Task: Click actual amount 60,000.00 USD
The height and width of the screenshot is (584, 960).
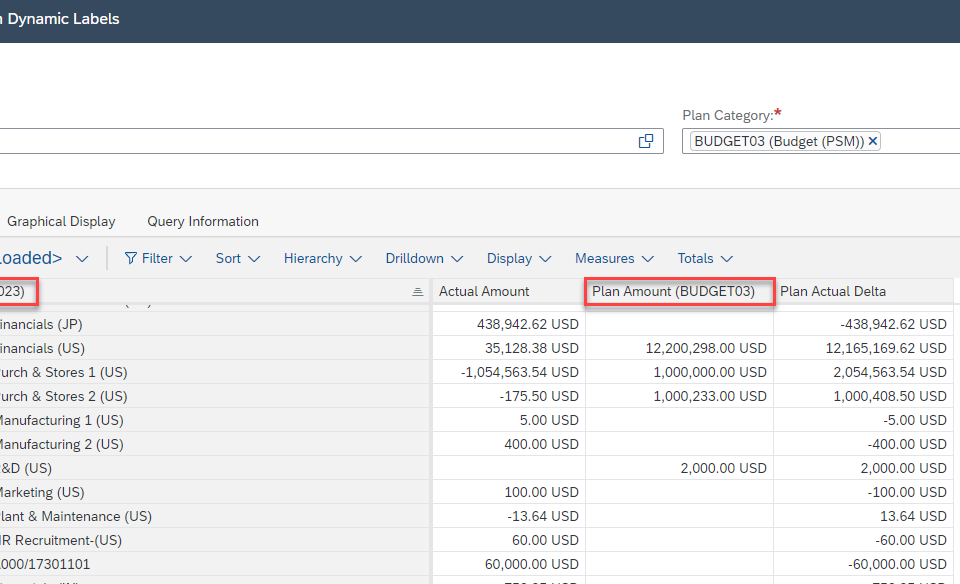Action: pyautogui.click(x=531, y=564)
